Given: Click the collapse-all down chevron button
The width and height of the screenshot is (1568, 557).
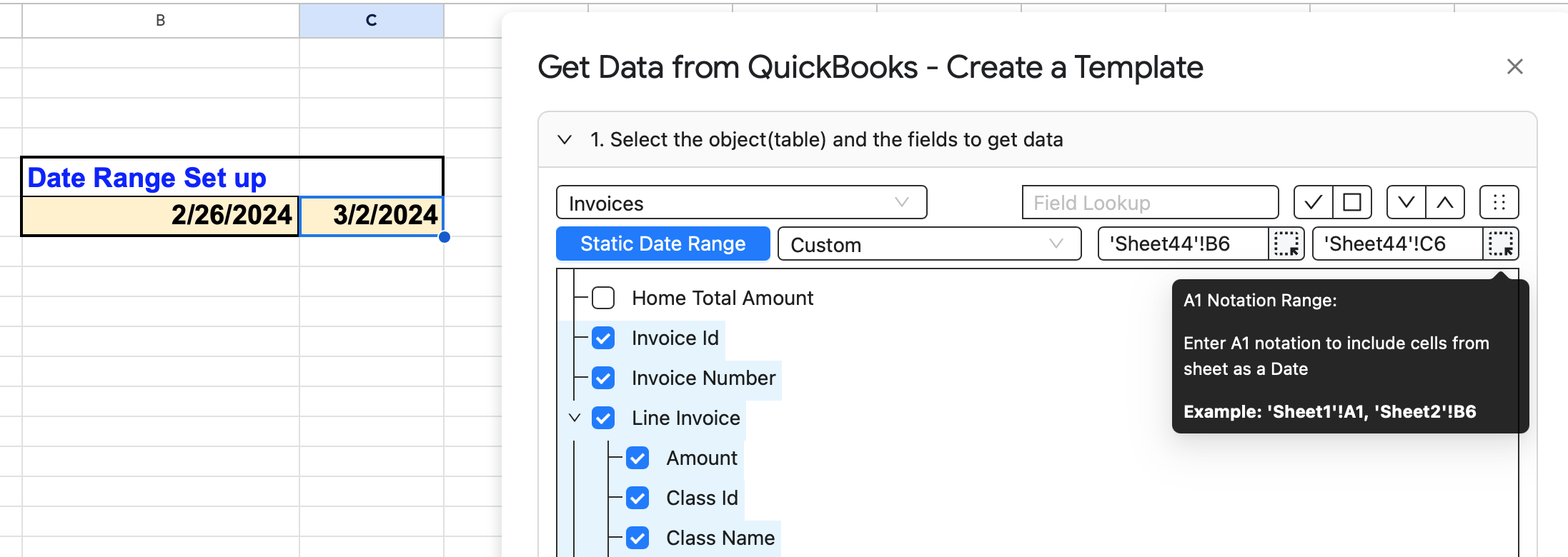Looking at the screenshot, I should [x=1406, y=203].
